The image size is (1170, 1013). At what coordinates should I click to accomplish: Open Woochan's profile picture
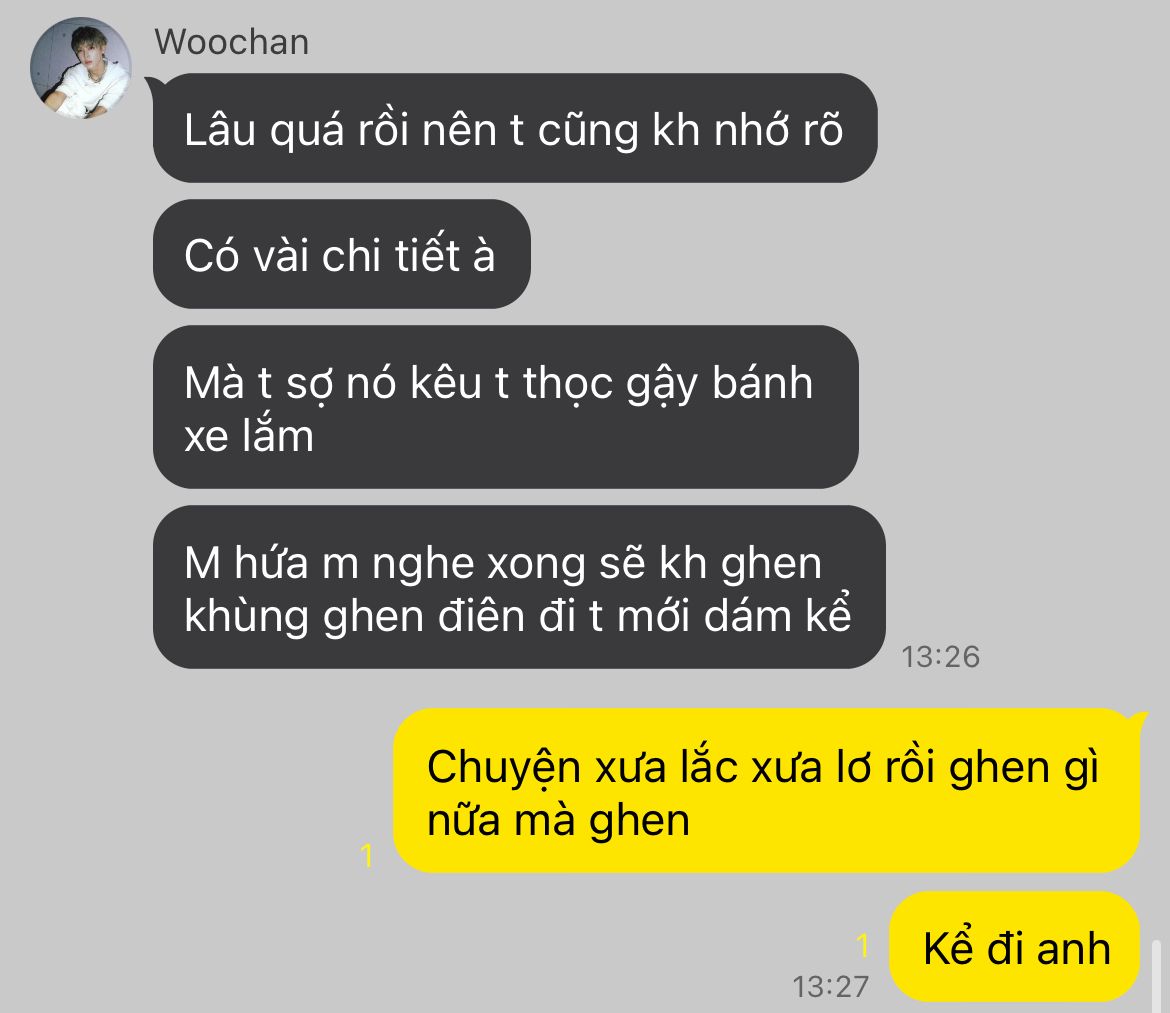(x=81, y=68)
